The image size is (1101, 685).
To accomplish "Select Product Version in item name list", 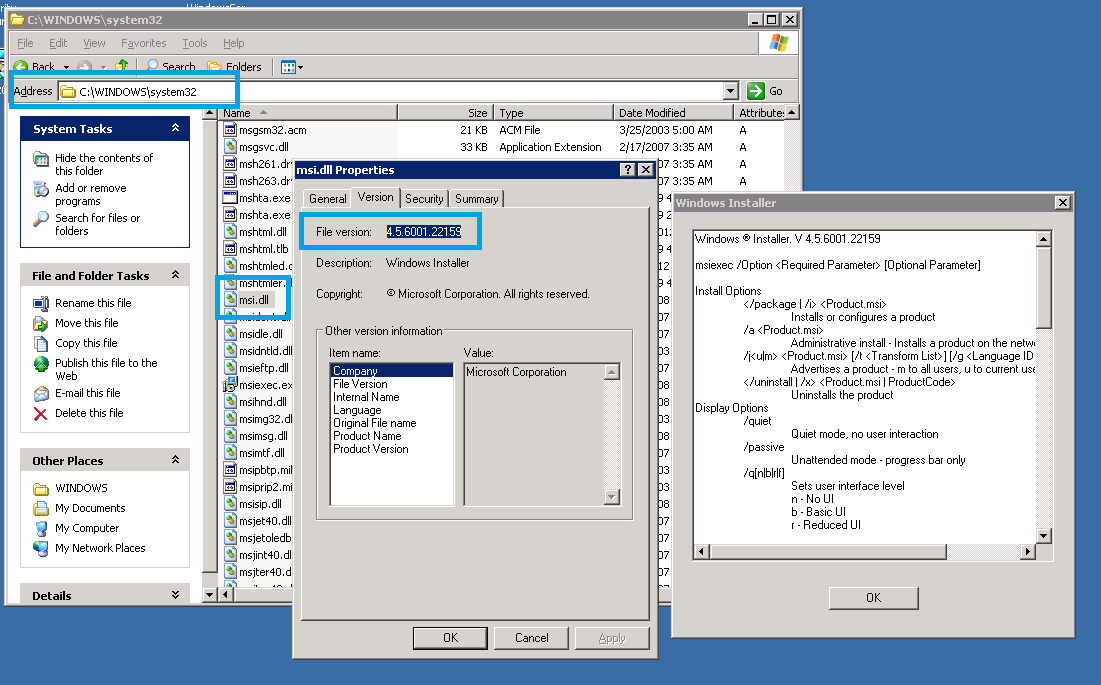I will point(370,449).
